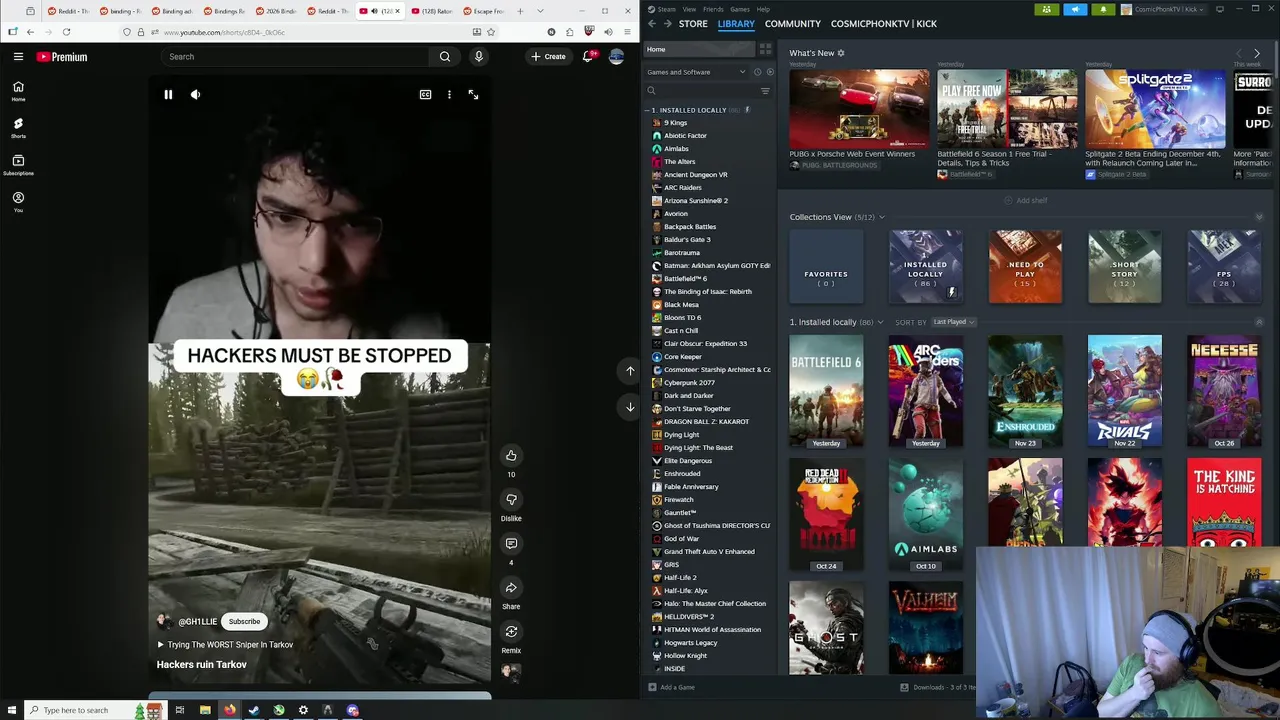Mute the Short with the volume icon

(195, 95)
